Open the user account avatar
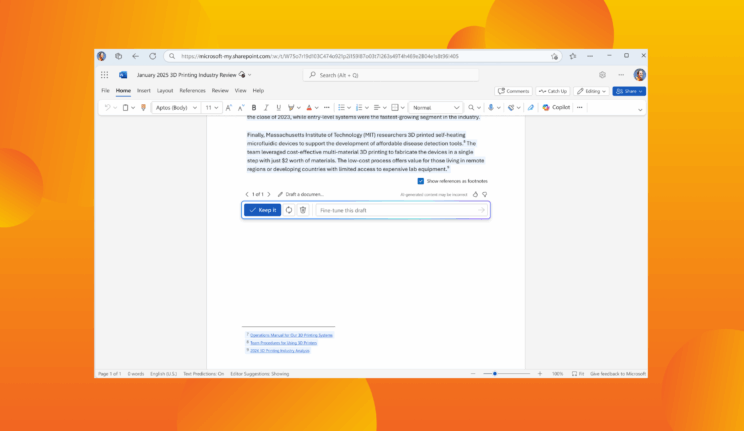This screenshot has width=744, height=431. coord(640,75)
